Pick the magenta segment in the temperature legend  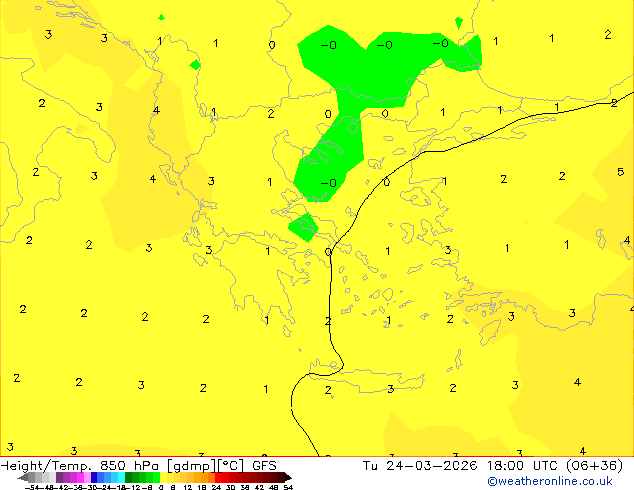(x=70, y=478)
